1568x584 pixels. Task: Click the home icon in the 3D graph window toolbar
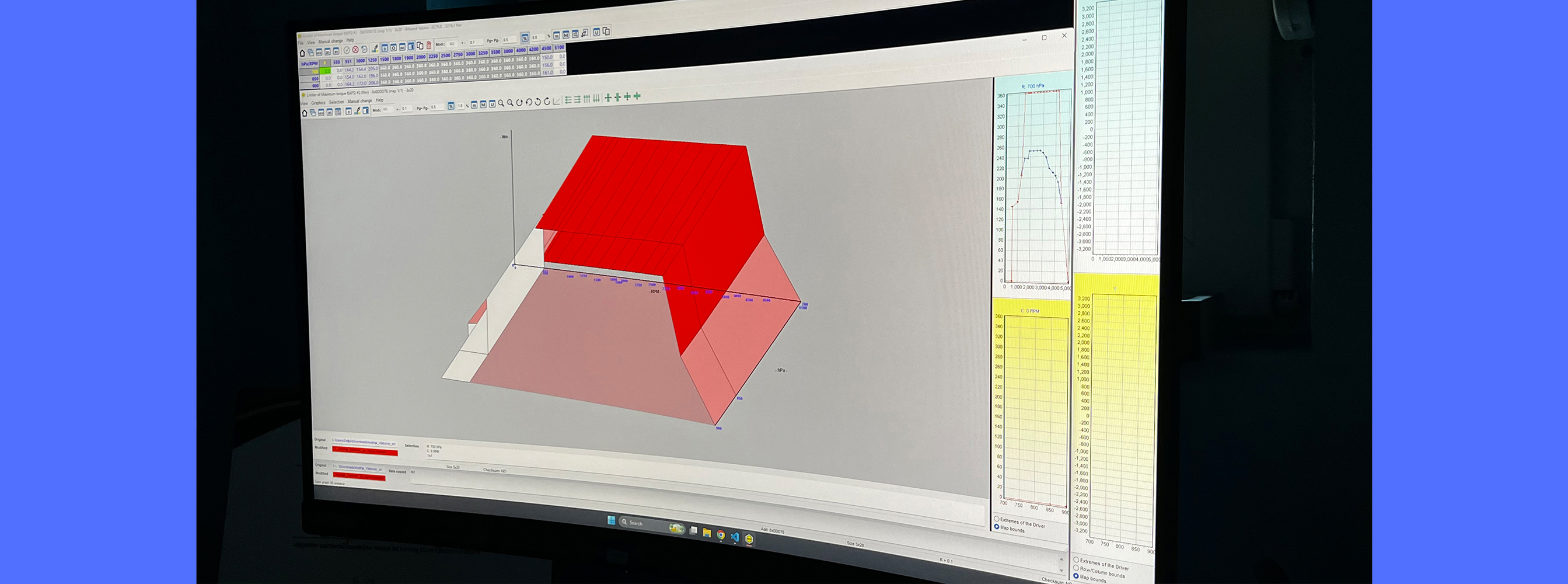[305, 113]
